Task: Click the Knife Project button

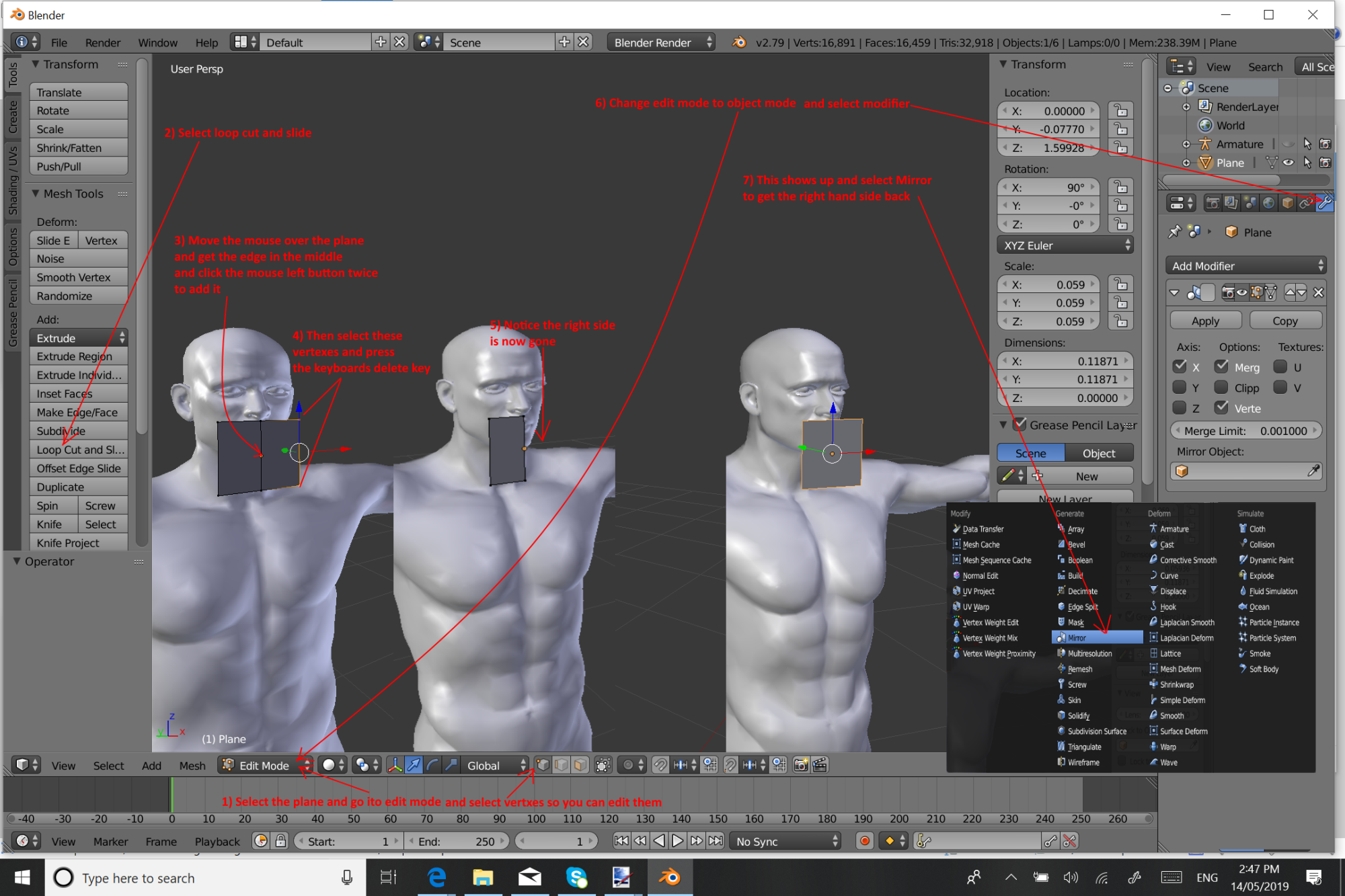Action: [x=79, y=542]
